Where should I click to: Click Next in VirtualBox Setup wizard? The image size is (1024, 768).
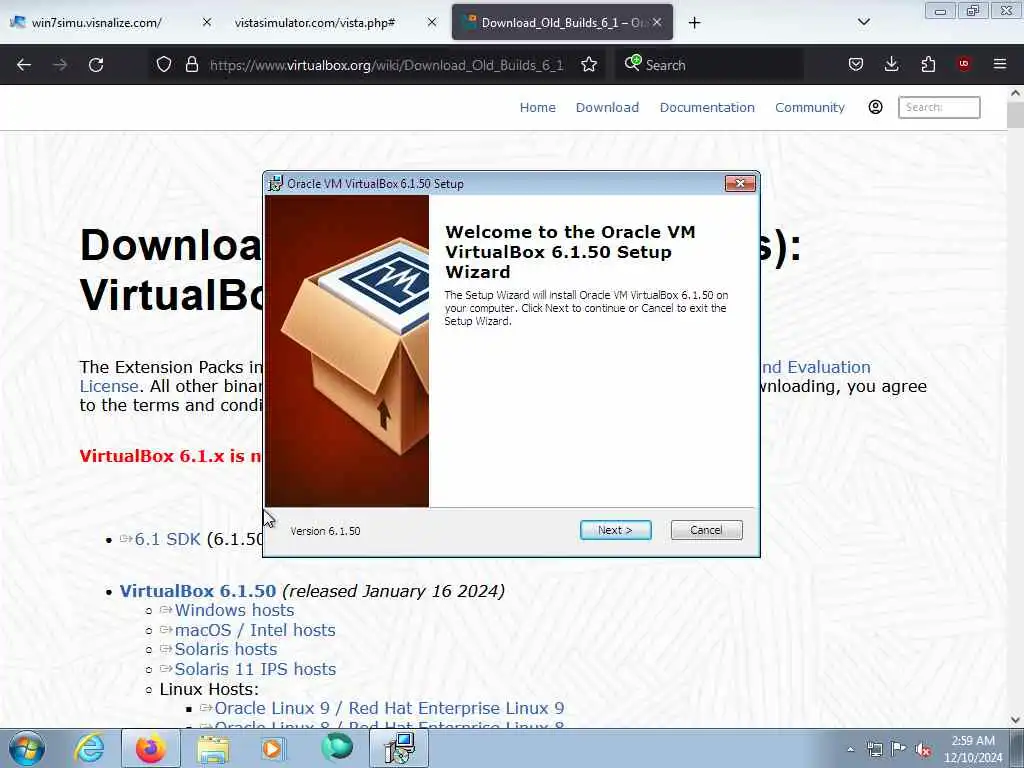[x=615, y=530]
